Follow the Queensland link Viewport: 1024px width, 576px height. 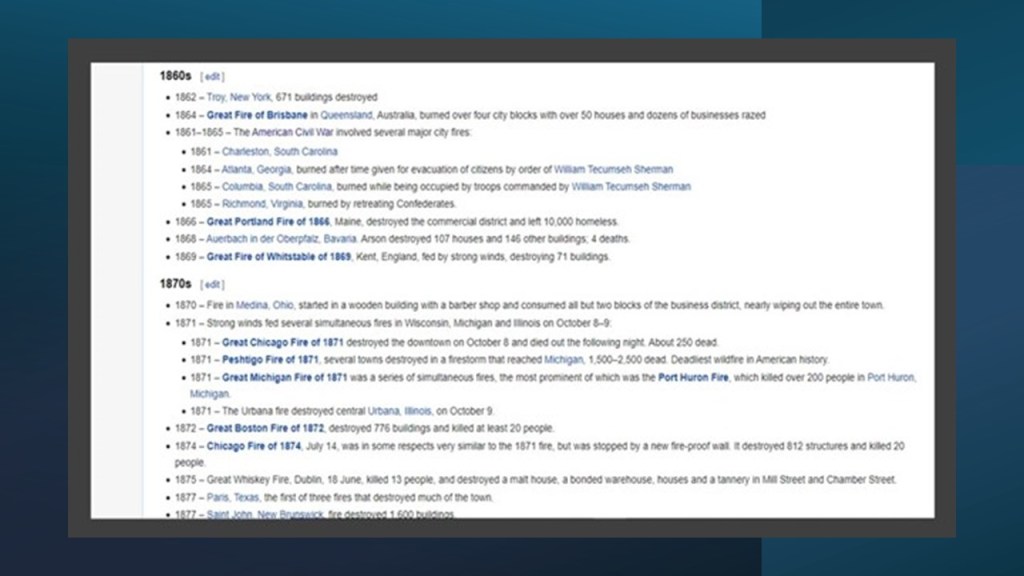(x=347, y=115)
